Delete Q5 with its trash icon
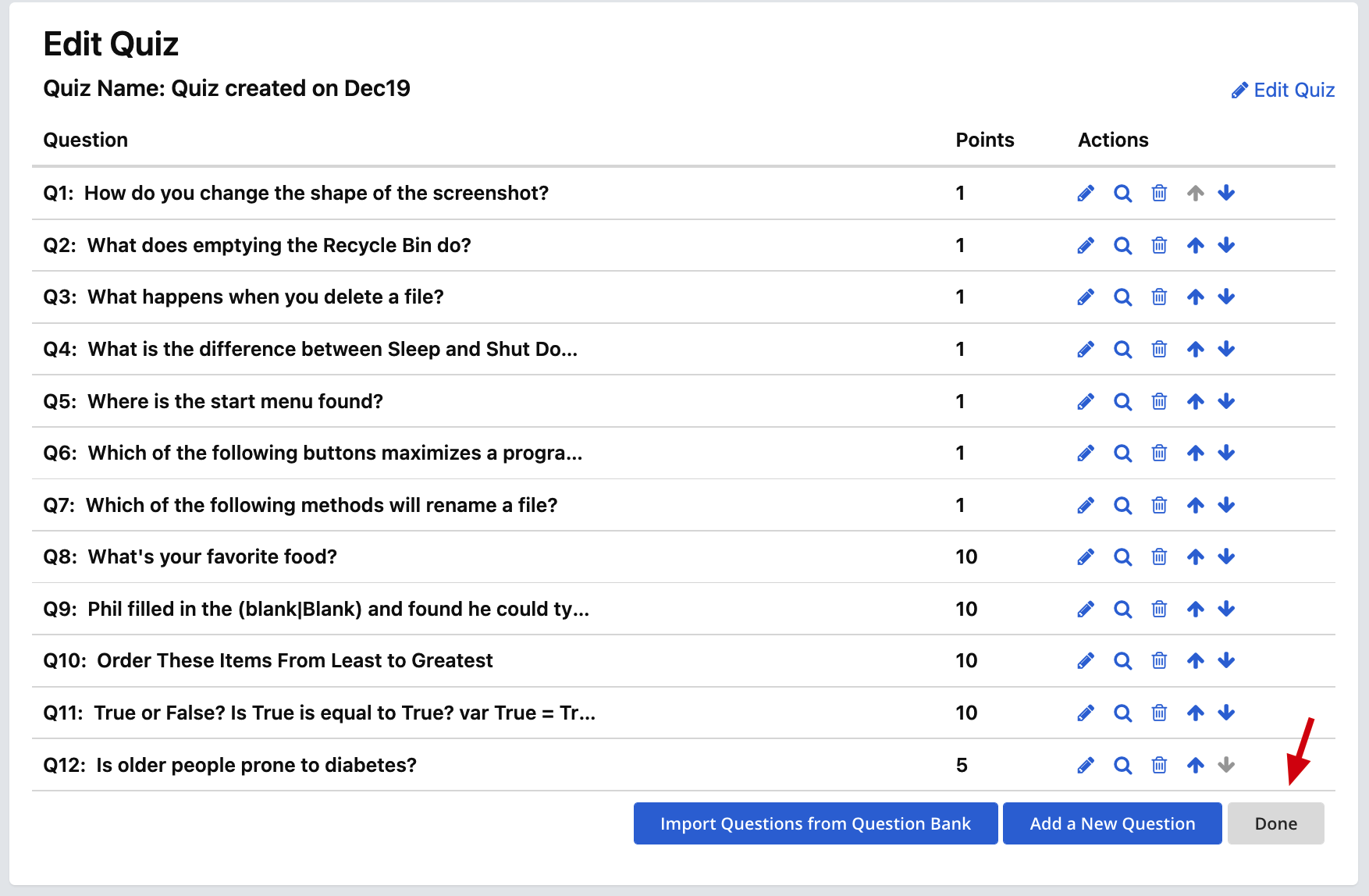This screenshot has width=1369, height=896. pos(1159,401)
